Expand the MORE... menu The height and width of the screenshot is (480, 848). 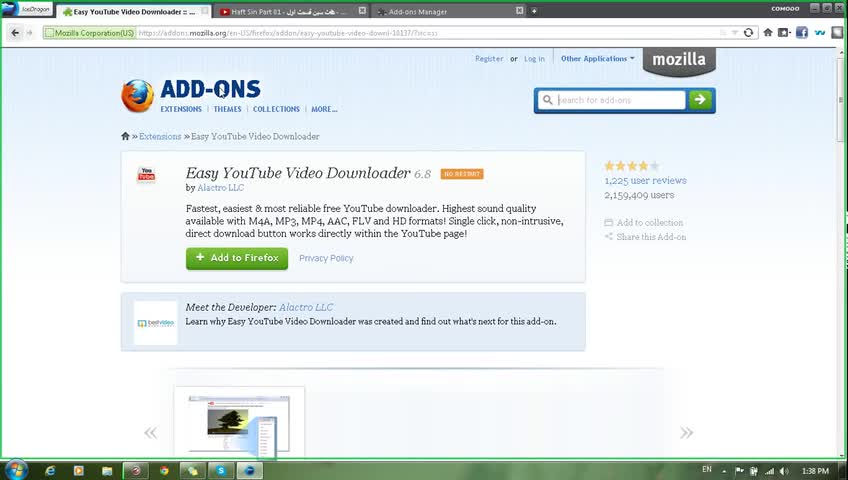click(324, 109)
